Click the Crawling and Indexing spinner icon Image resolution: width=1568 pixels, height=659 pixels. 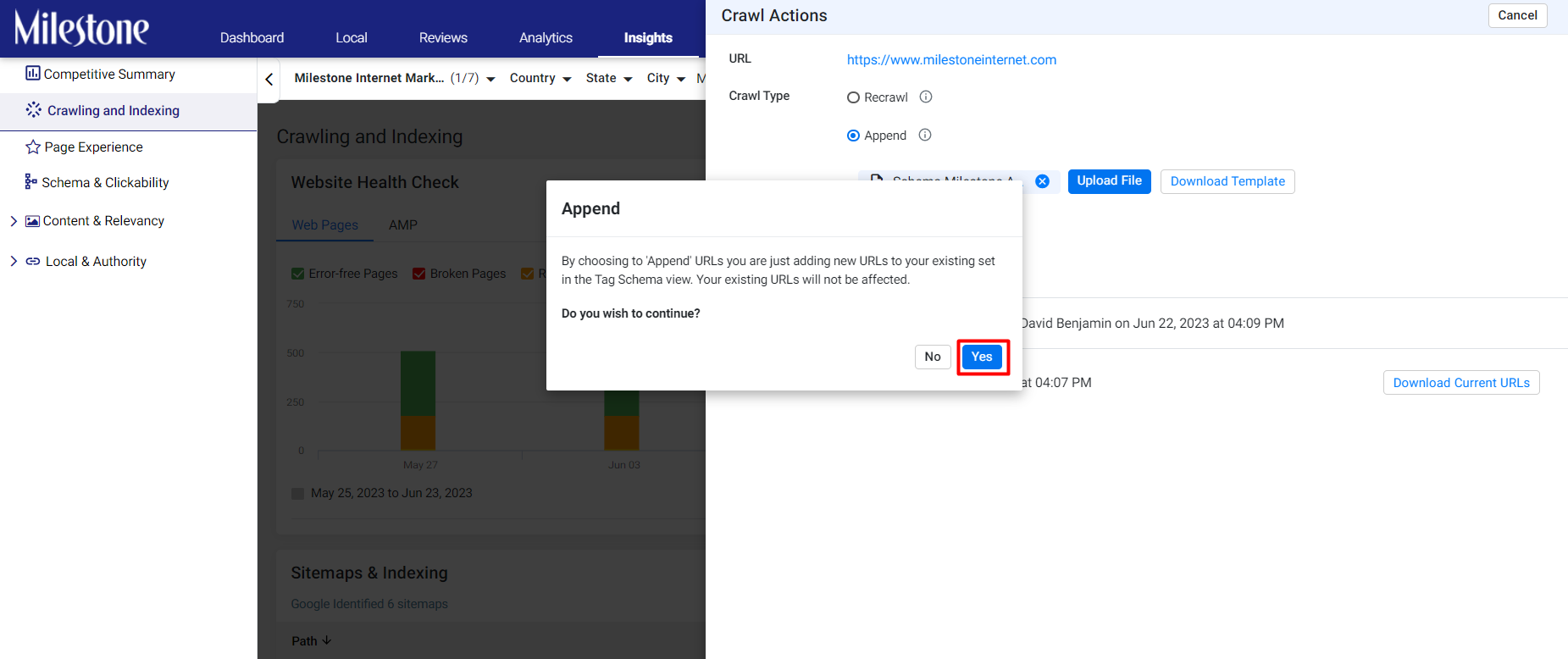tap(33, 110)
